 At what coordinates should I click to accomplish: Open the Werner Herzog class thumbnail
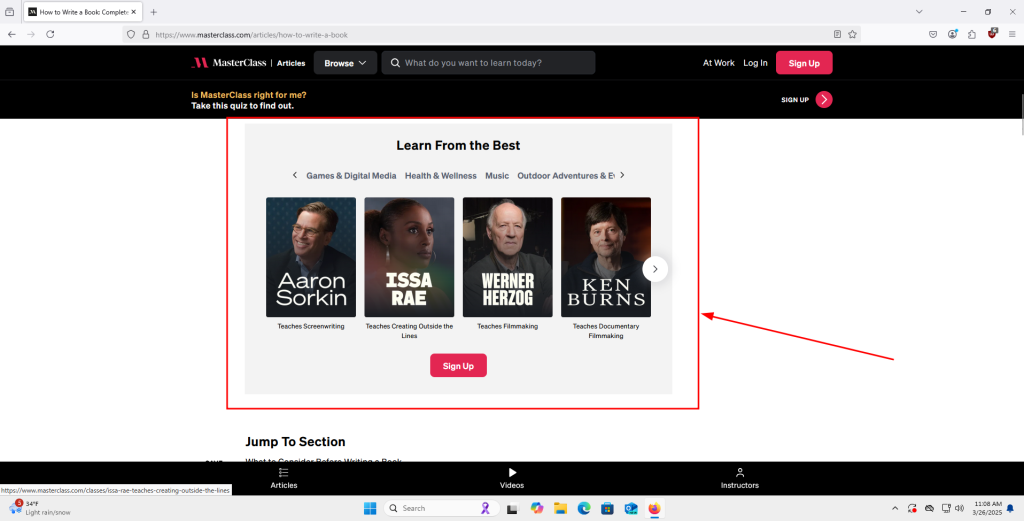click(x=507, y=257)
